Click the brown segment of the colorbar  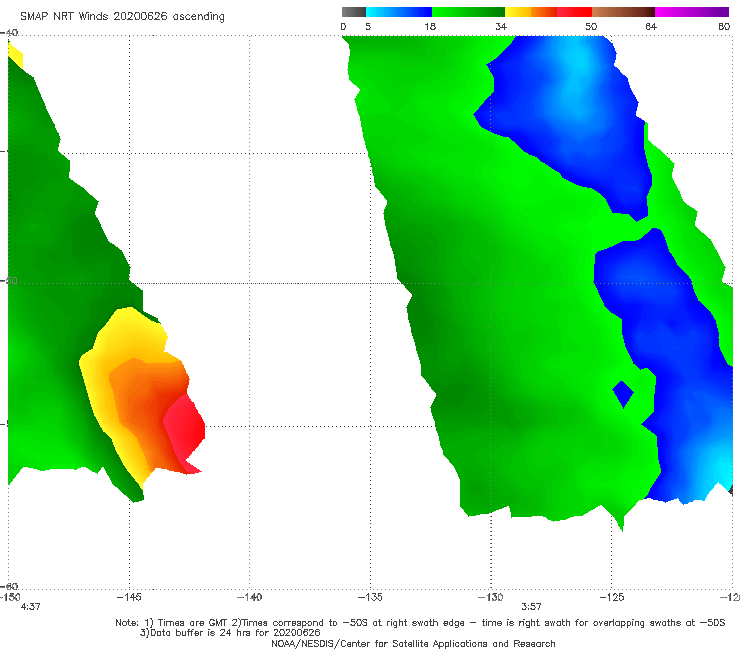(x=623, y=12)
